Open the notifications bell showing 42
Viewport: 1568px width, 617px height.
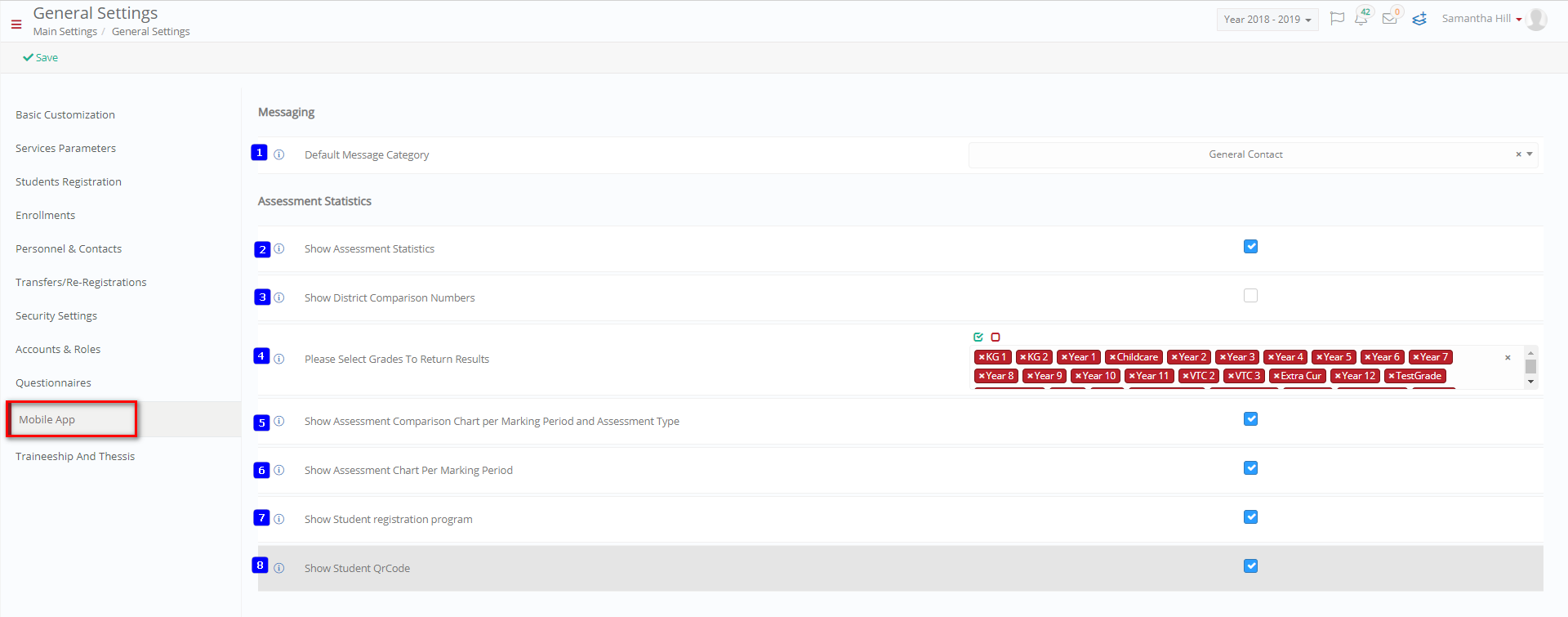[x=1361, y=19]
